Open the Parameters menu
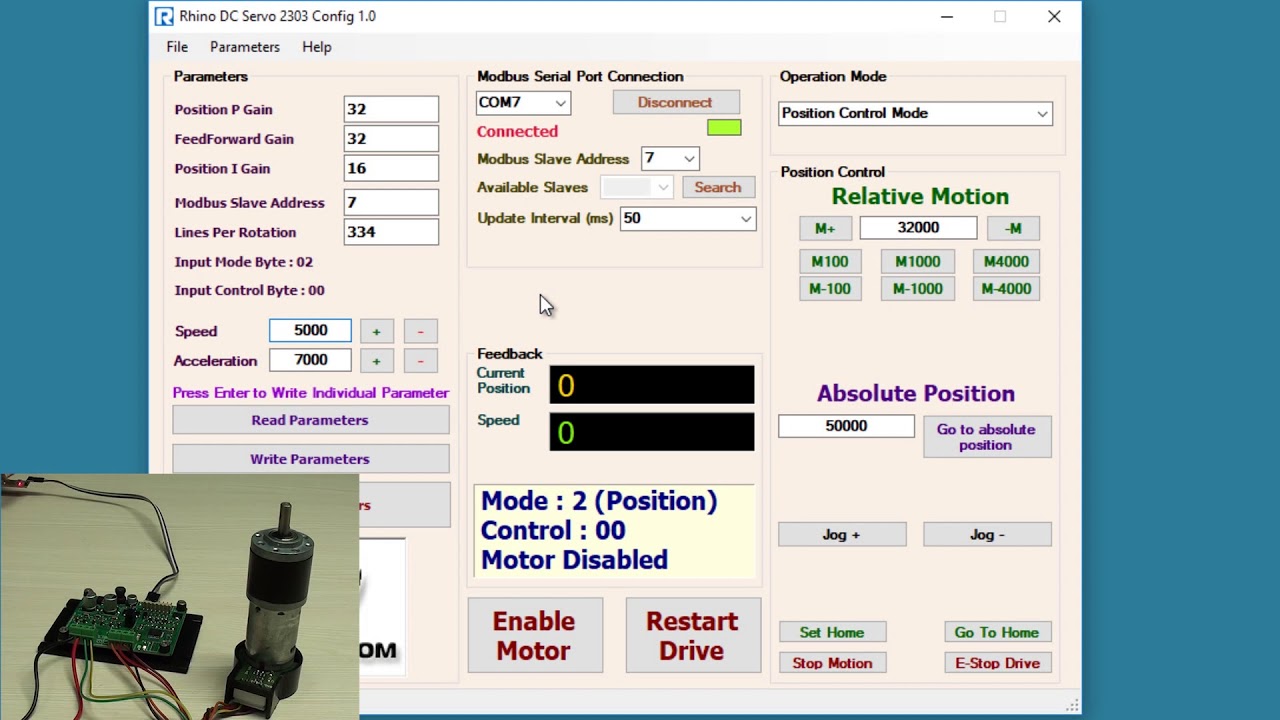The width and height of the screenshot is (1280, 720). point(245,47)
